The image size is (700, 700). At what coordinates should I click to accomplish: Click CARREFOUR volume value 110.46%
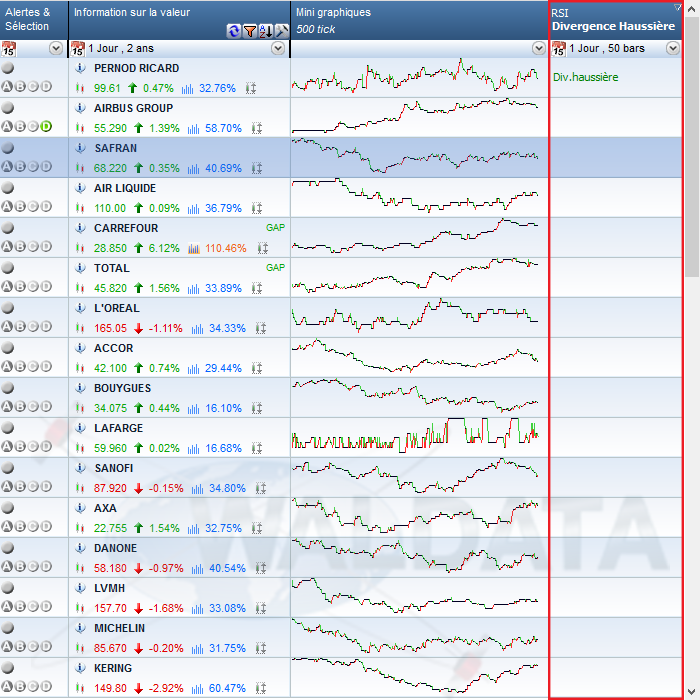point(226,249)
